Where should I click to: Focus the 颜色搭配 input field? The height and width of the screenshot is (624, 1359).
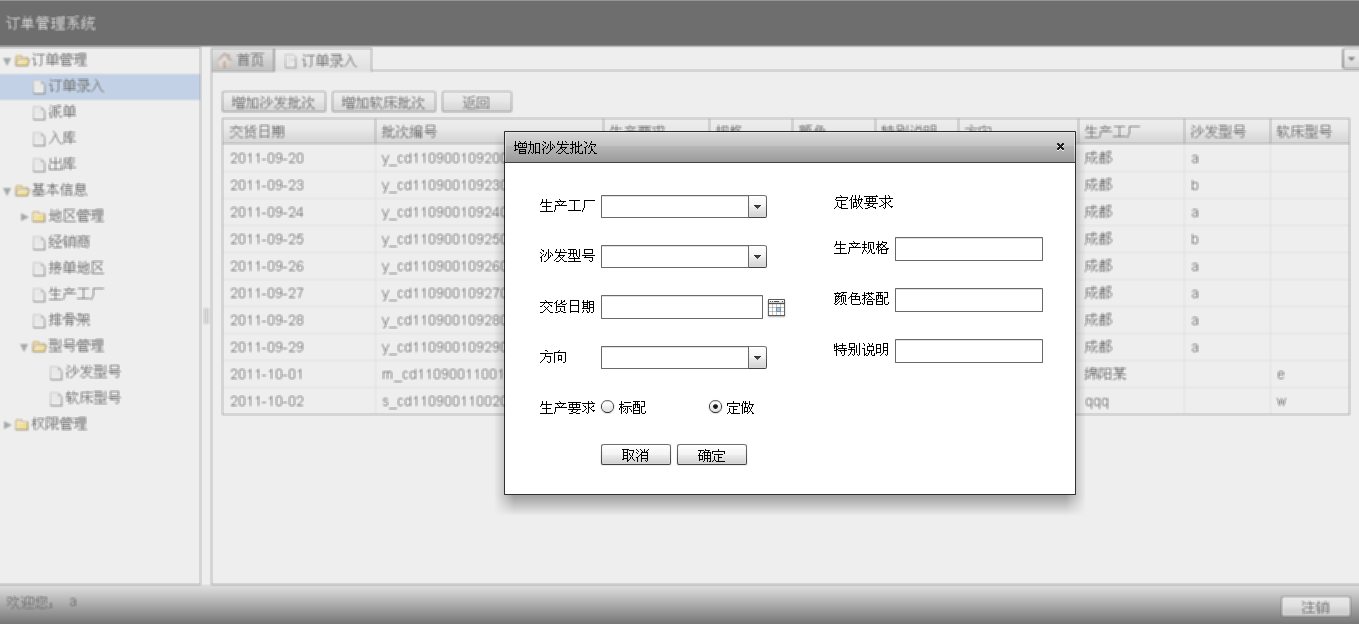tap(969, 300)
